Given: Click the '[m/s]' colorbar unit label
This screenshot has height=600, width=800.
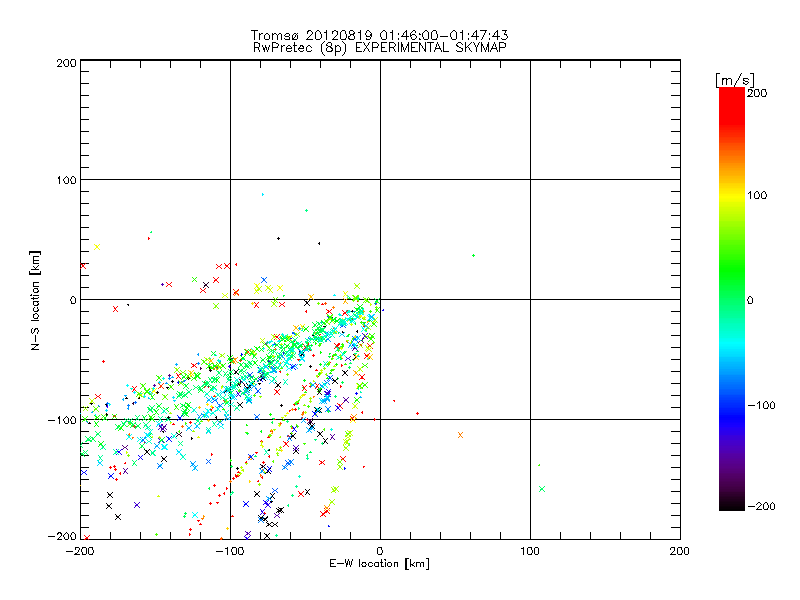Looking at the screenshot, I should point(734,80).
